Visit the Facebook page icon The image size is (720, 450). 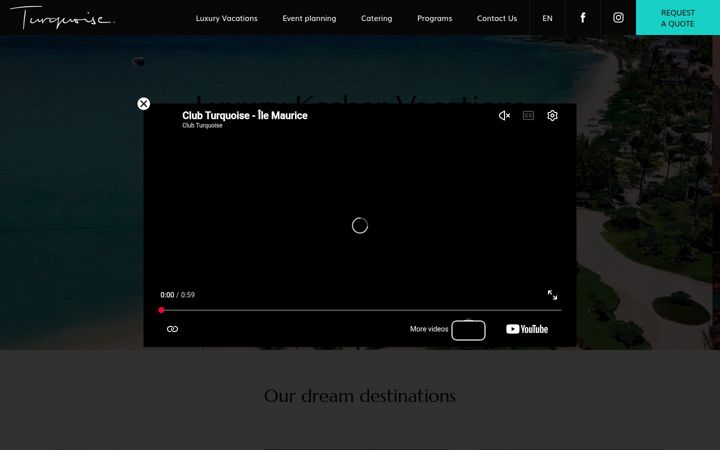coord(583,18)
